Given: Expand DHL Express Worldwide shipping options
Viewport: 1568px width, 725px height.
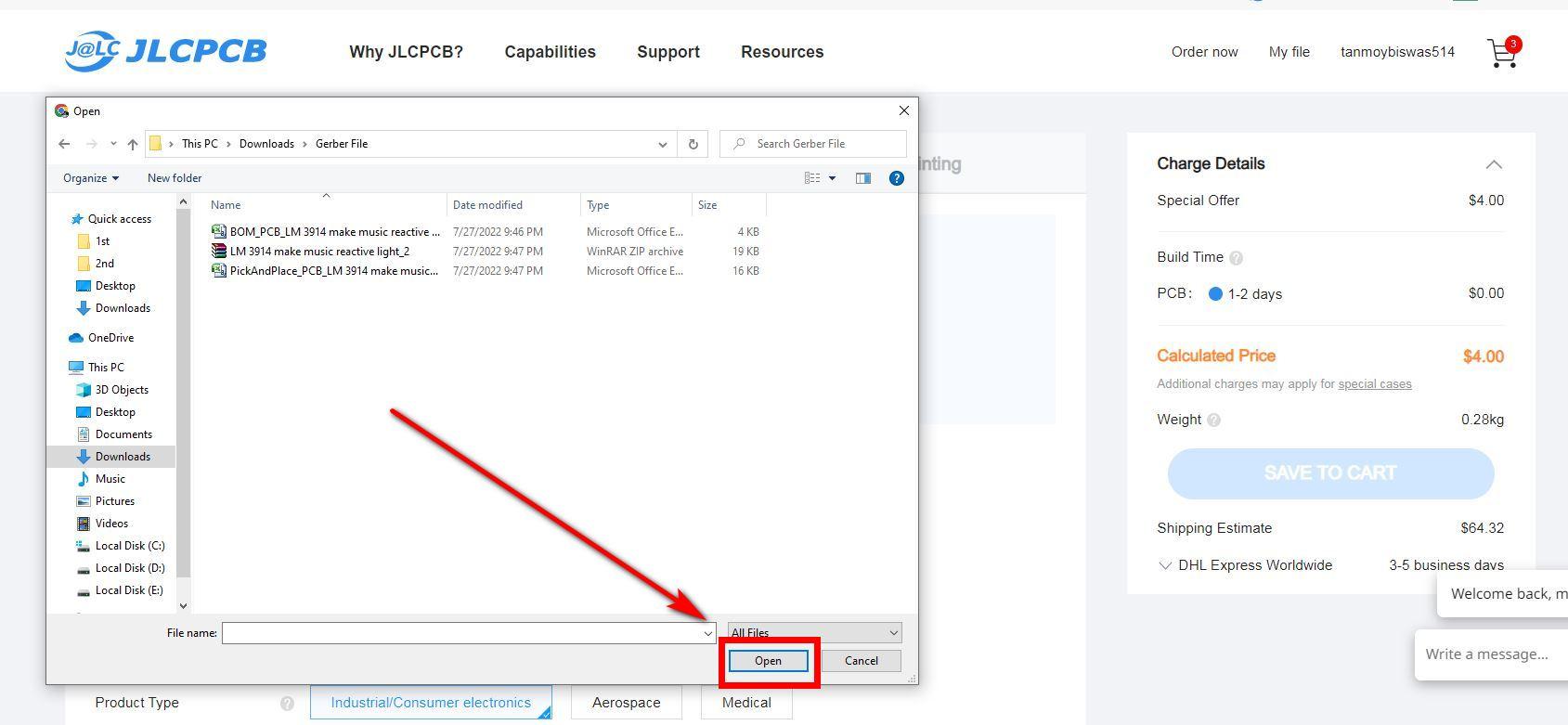Looking at the screenshot, I should (1165, 565).
